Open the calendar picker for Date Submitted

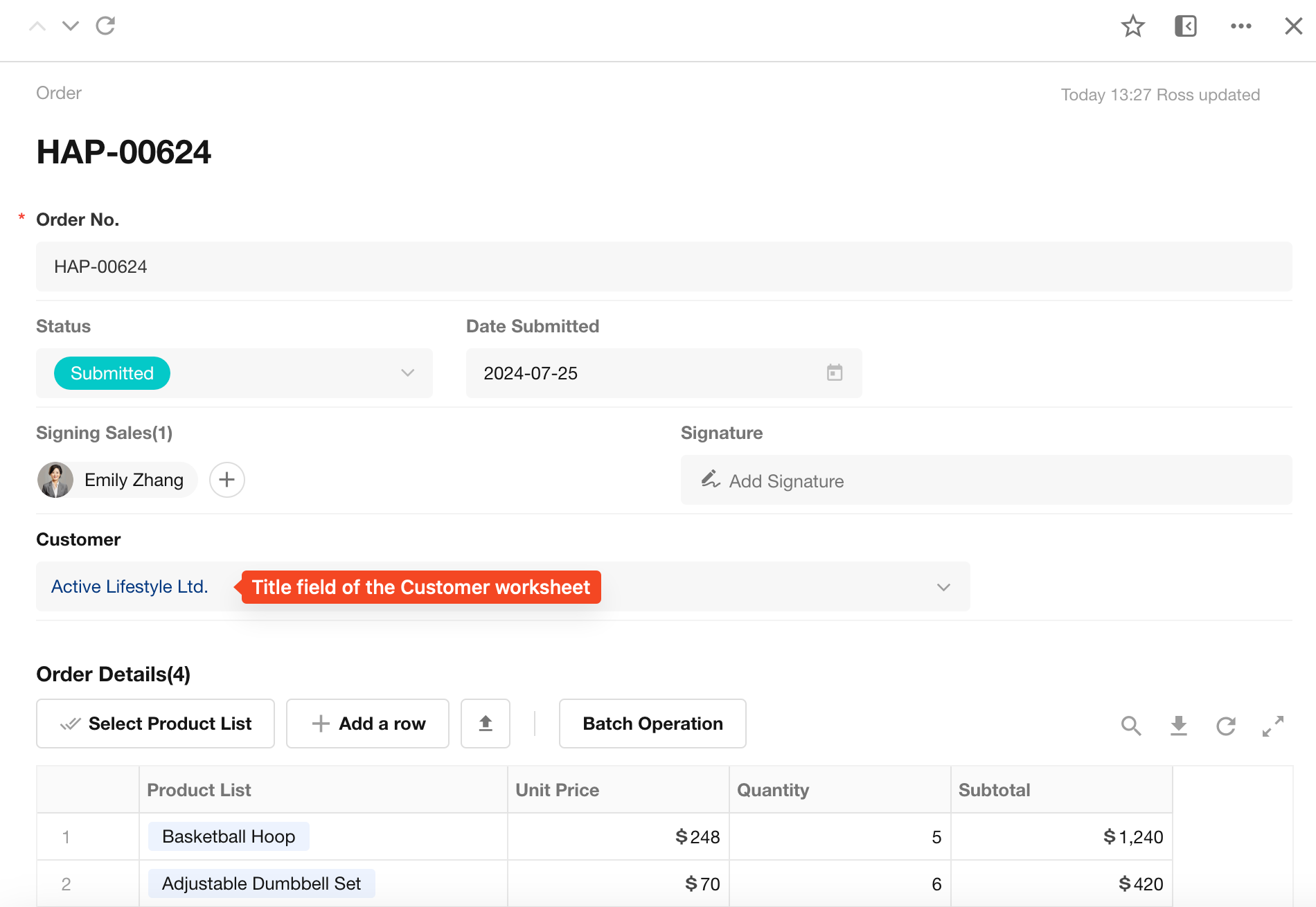click(x=835, y=372)
